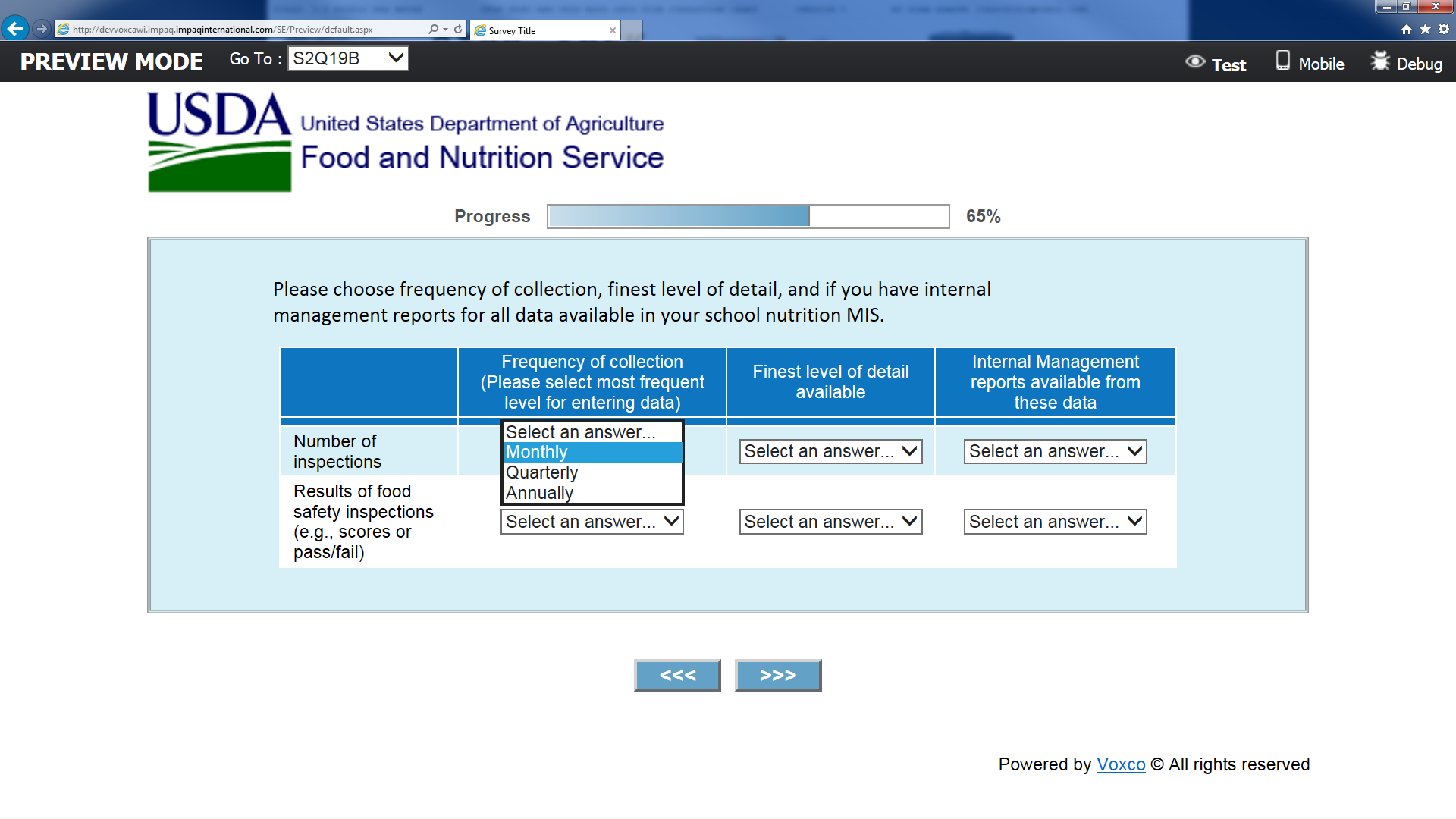This screenshot has width=1456, height=819.
Task: Open browser tools gear icon
Action: (x=1444, y=30)
